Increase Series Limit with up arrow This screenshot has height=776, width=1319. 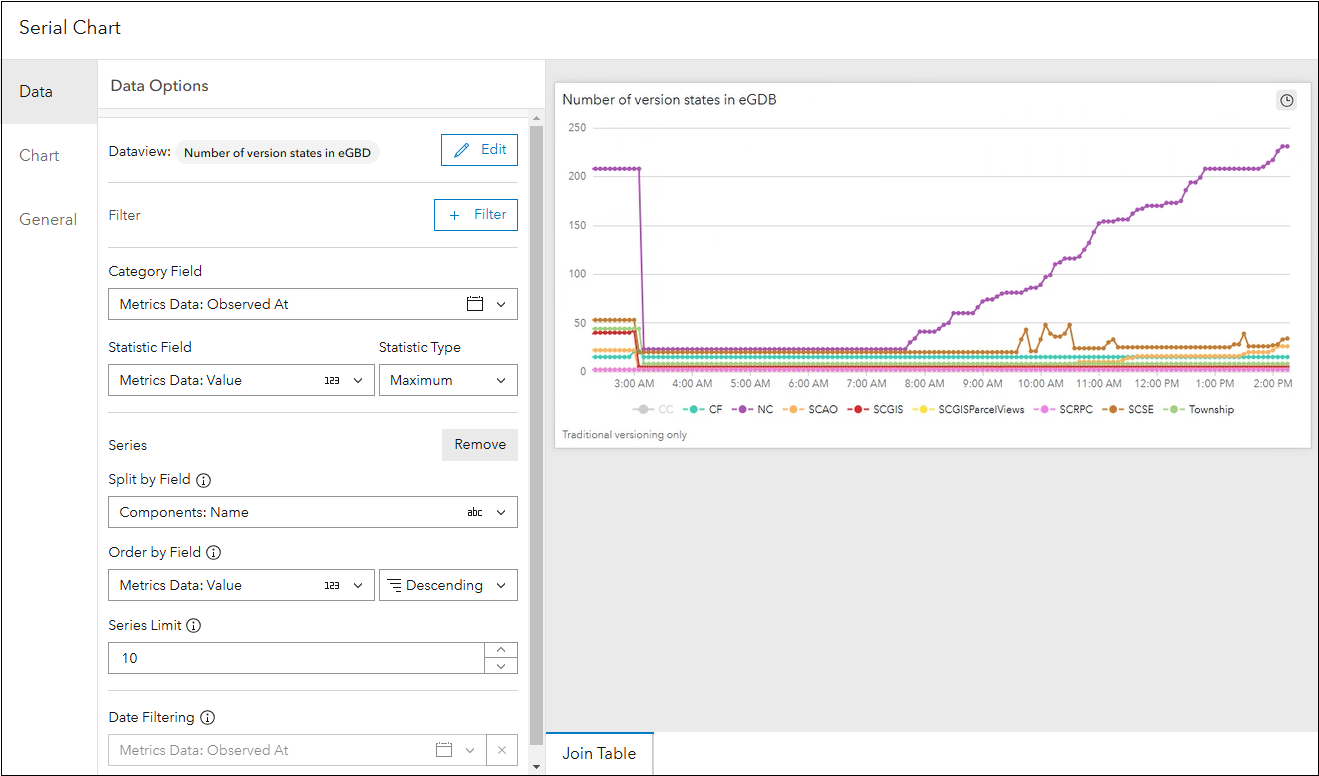tap(501, 650)
